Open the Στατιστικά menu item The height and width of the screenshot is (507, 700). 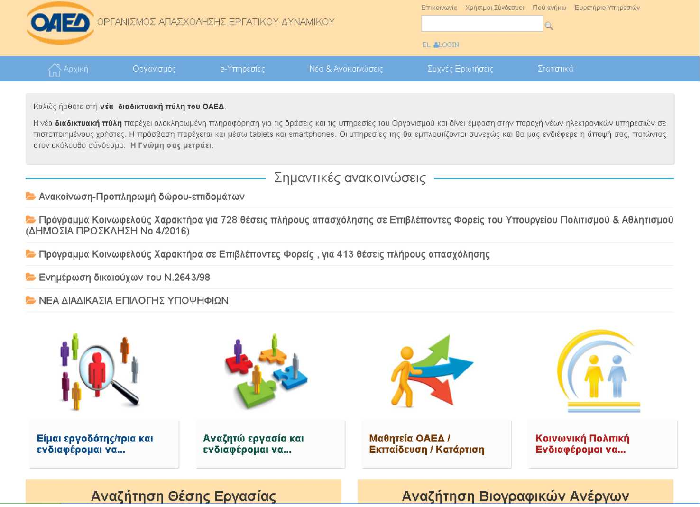click(x=555, y=69)
